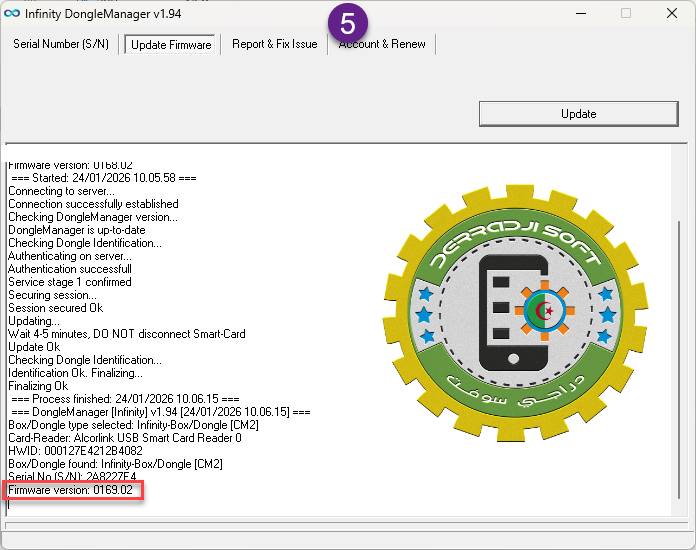Click the Update button

[x=578, y=114]
